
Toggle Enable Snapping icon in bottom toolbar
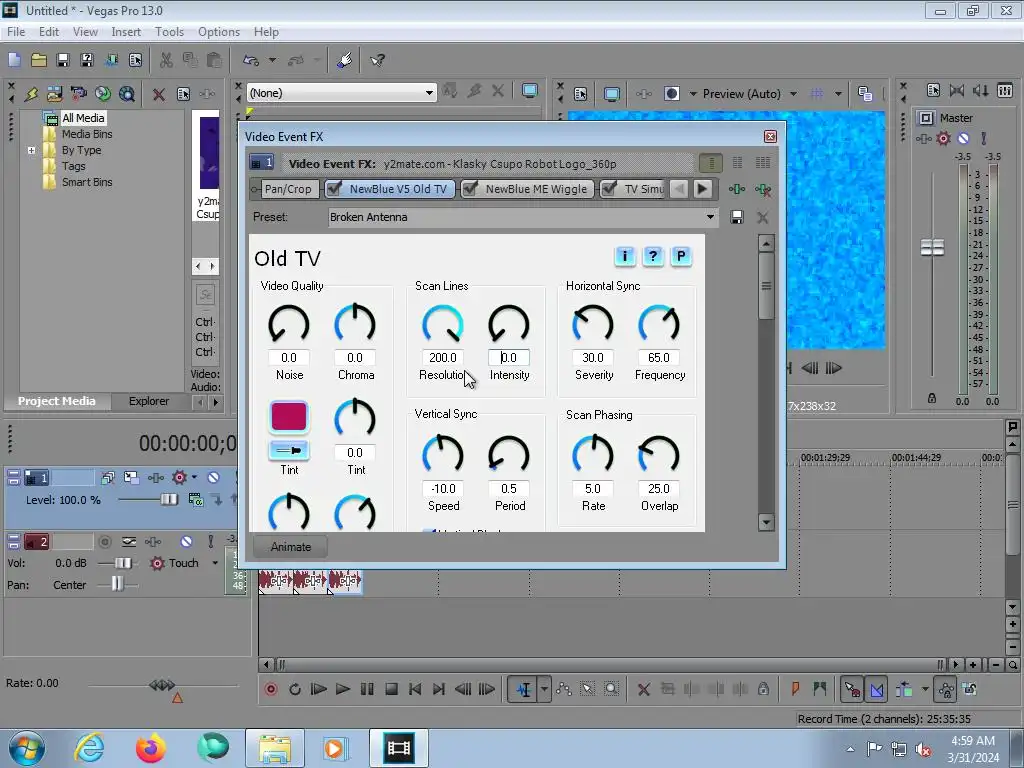[x=852, y=689]
